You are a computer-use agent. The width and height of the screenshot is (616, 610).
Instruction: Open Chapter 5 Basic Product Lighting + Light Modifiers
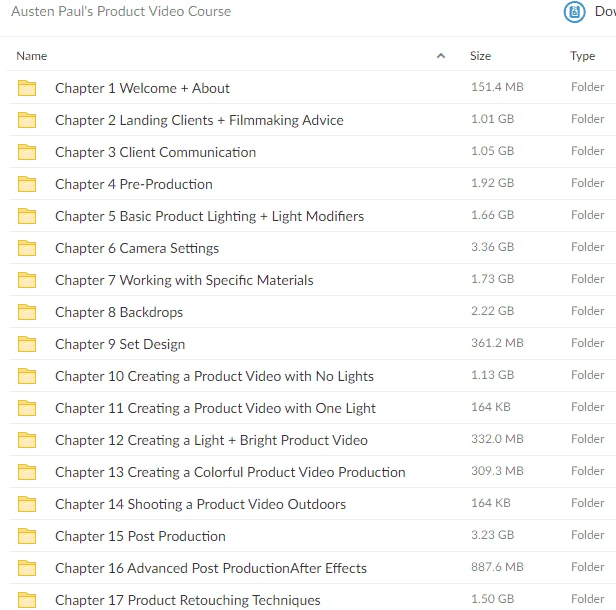pyautogui.click(x=209, y=216)
